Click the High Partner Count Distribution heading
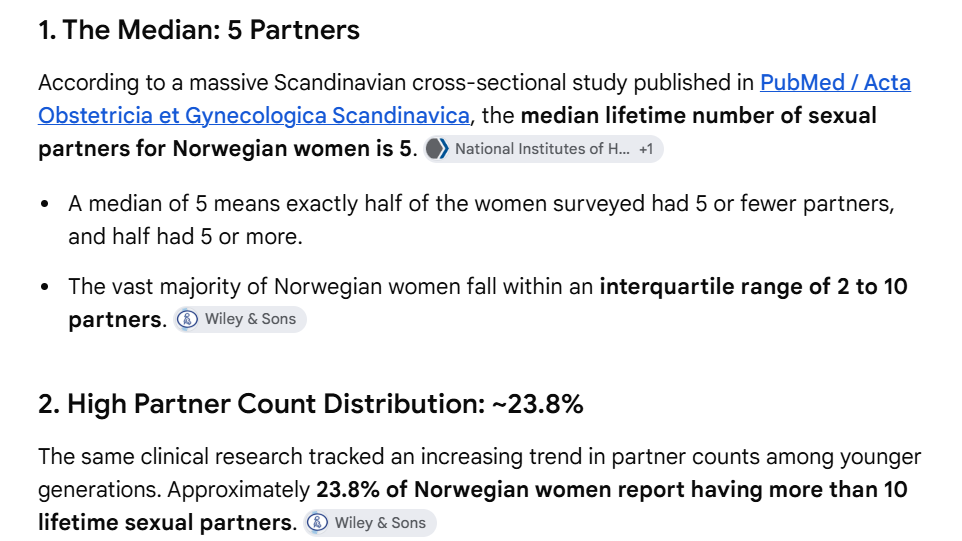 tap(276, 404)
